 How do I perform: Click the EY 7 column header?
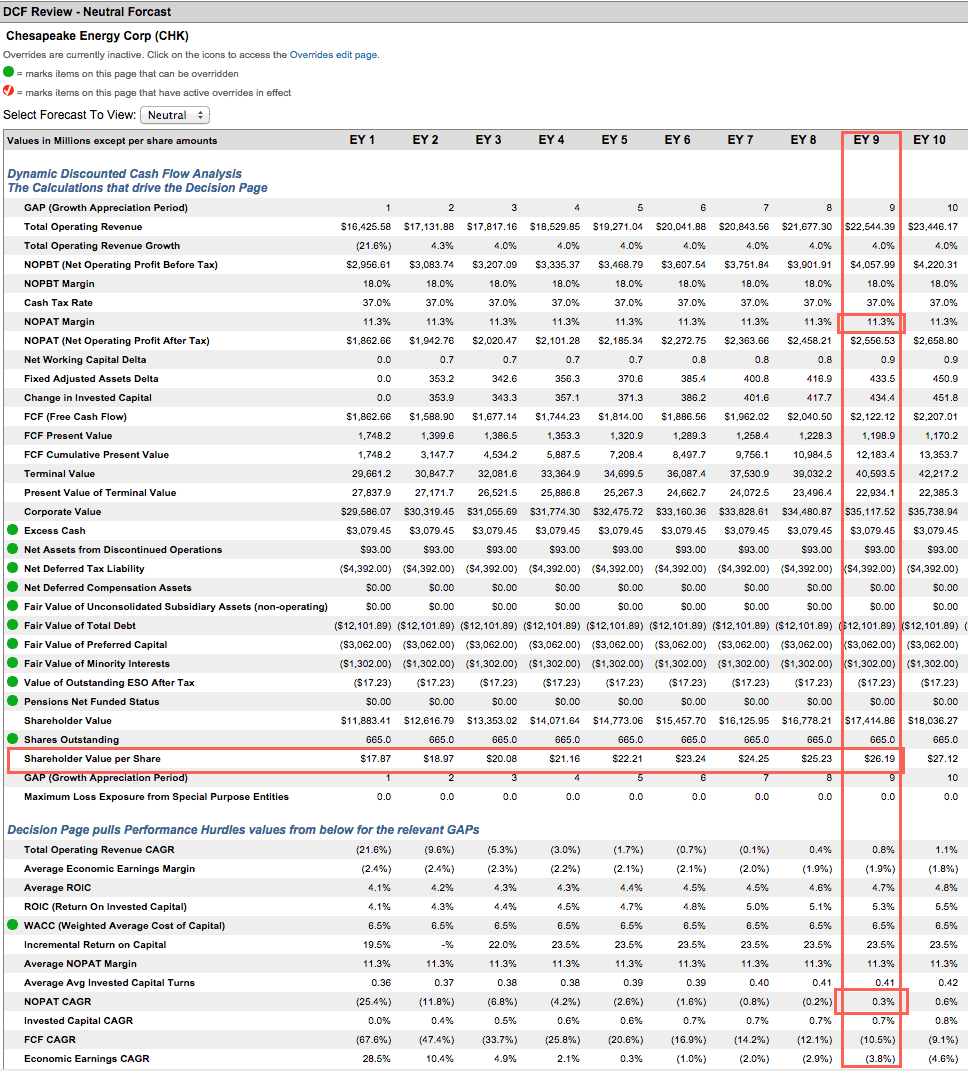(740, 140)
